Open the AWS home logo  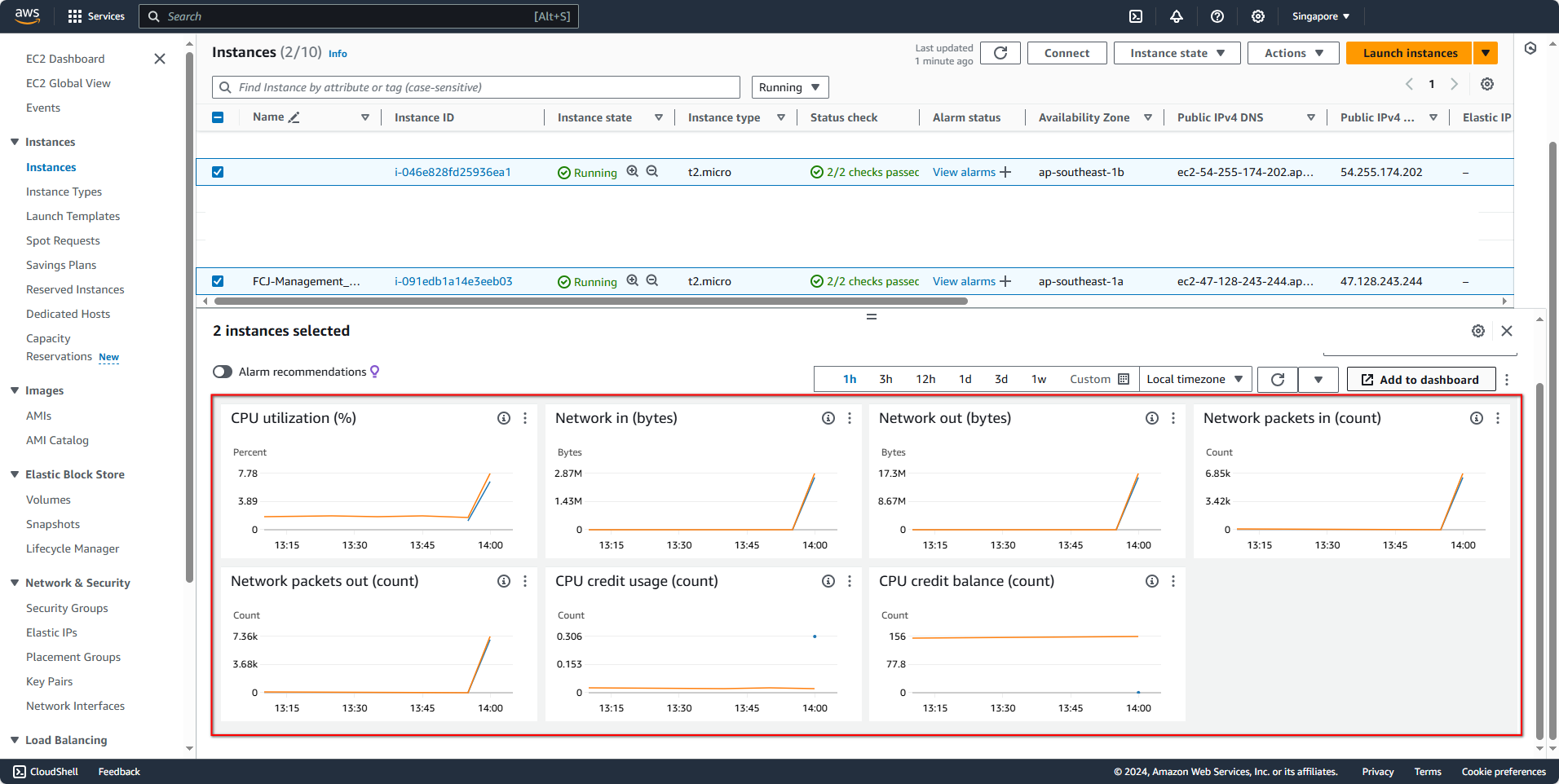pyautogui.click(x=27, y=16)
